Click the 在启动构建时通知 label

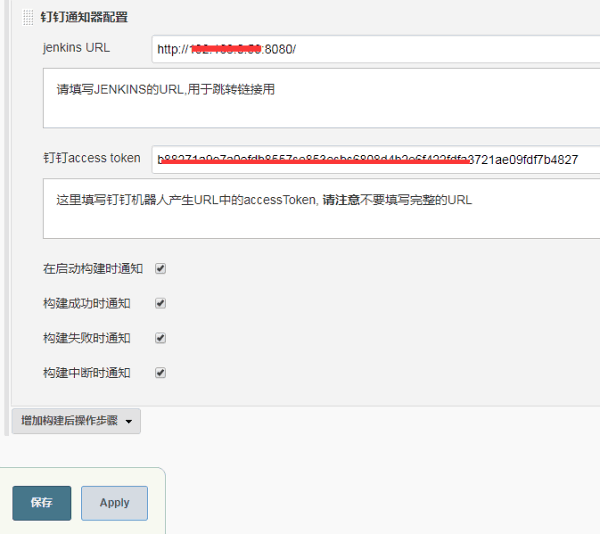pos(93,269)
